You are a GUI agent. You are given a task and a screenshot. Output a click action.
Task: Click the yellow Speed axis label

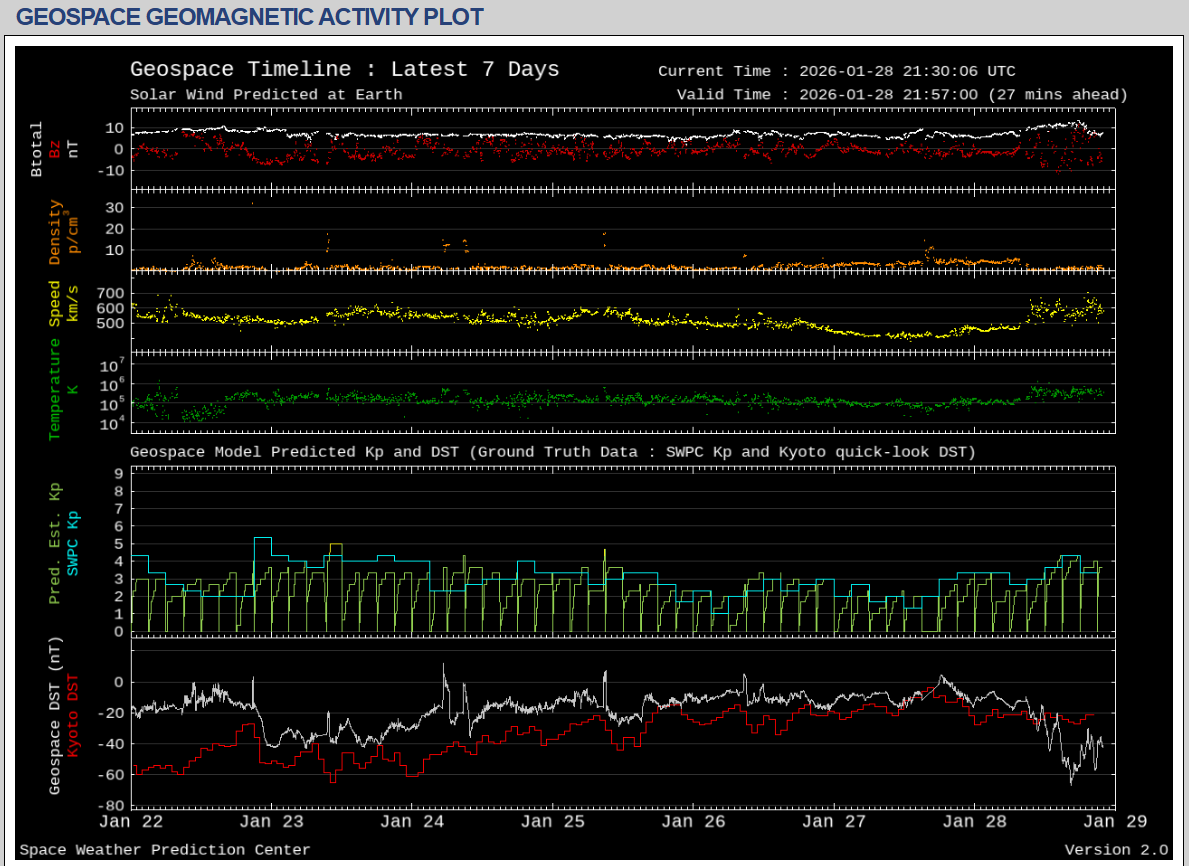click(x=55, y=303)
